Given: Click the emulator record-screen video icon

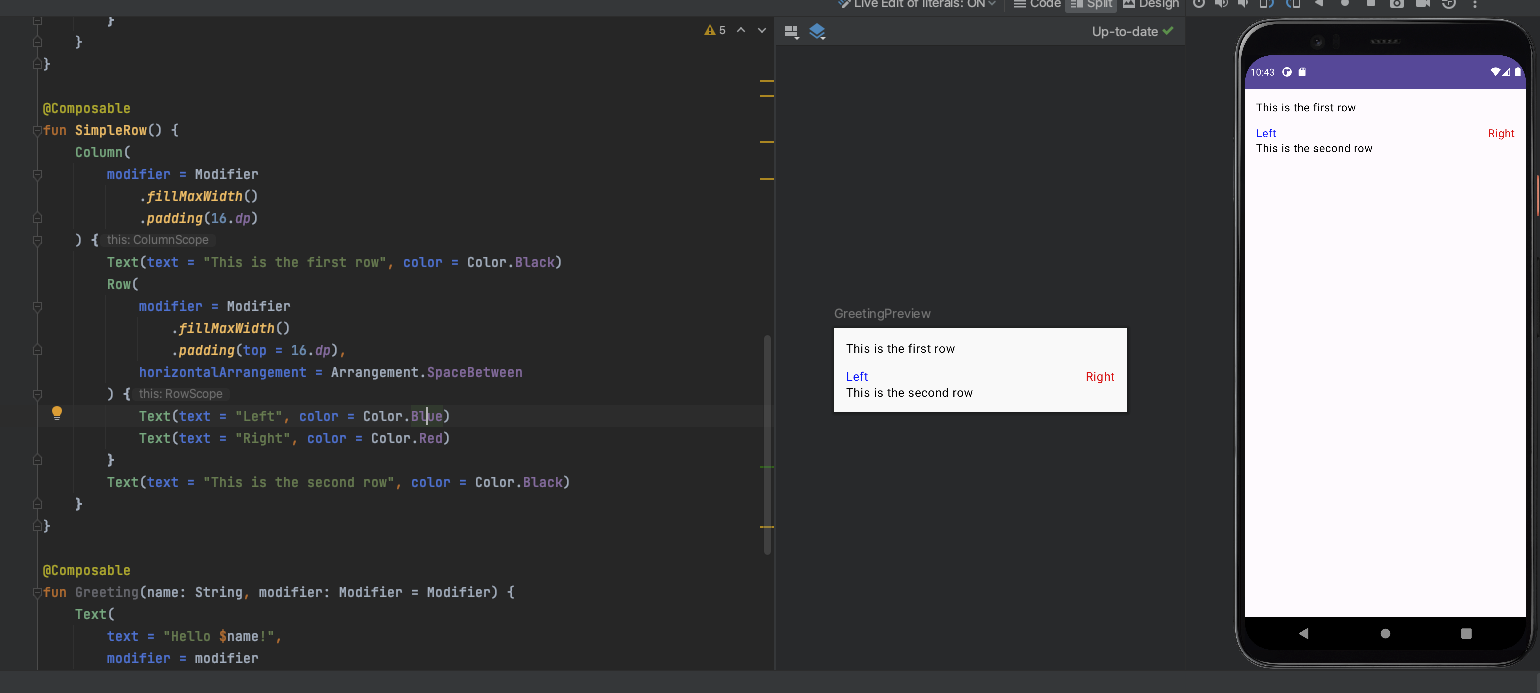Looking at the screenshot, I should [x=1422, y=4].
